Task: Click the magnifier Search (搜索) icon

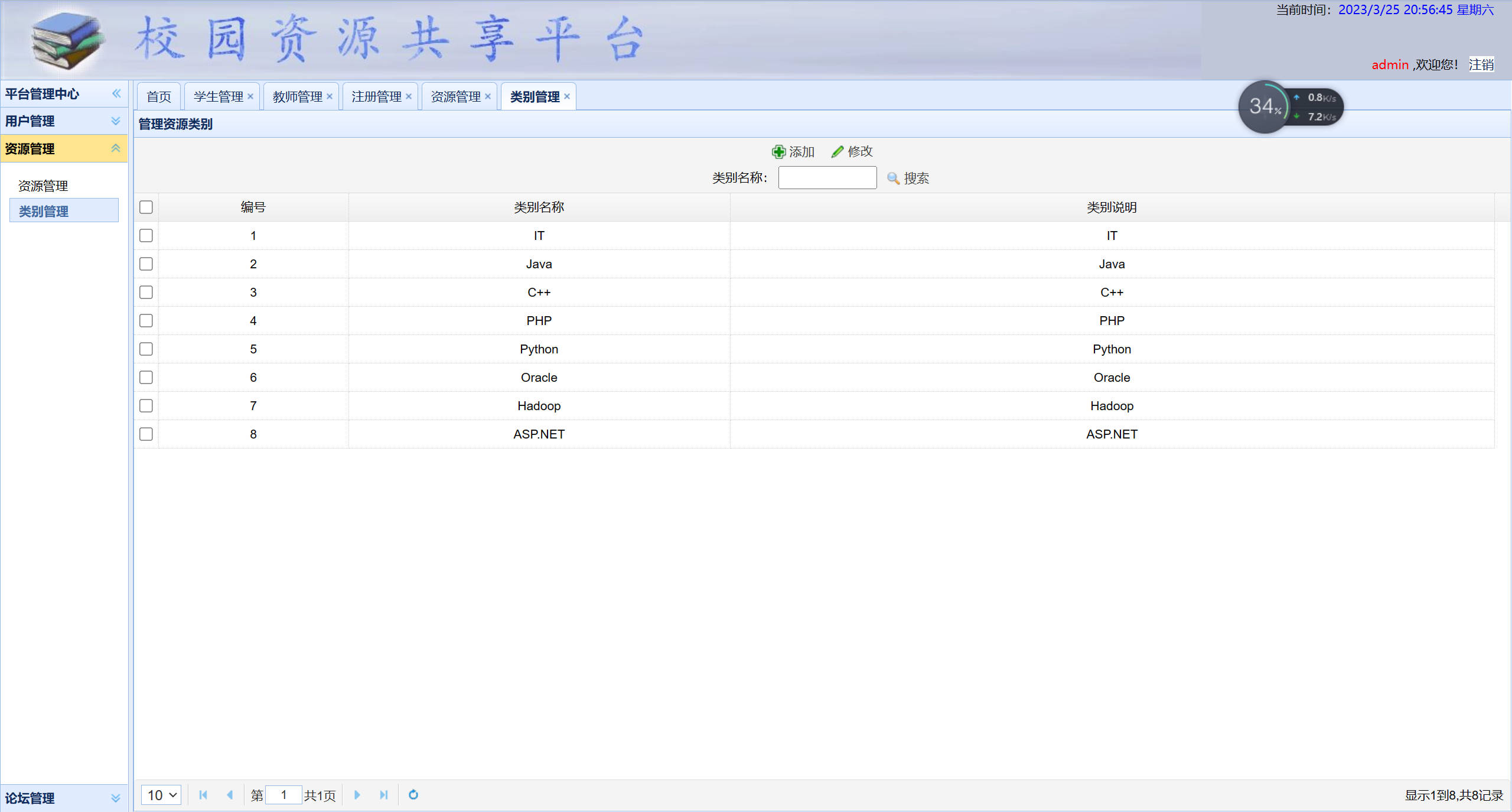Action: point(893,178)
